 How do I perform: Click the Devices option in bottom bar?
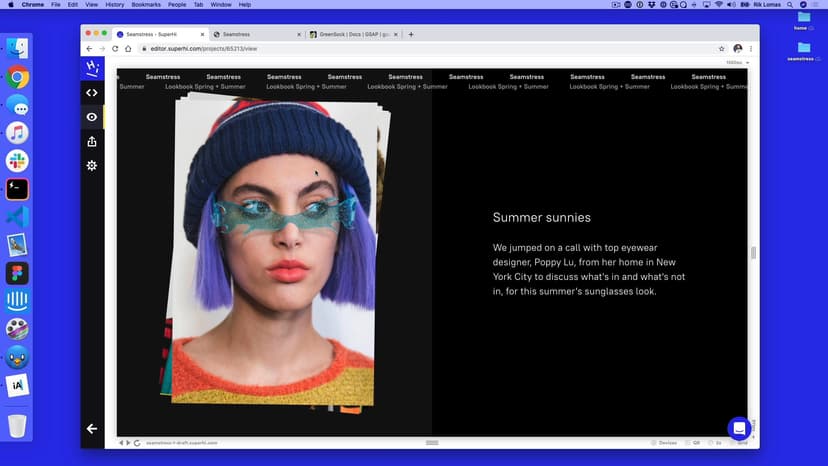click(664, 442)
